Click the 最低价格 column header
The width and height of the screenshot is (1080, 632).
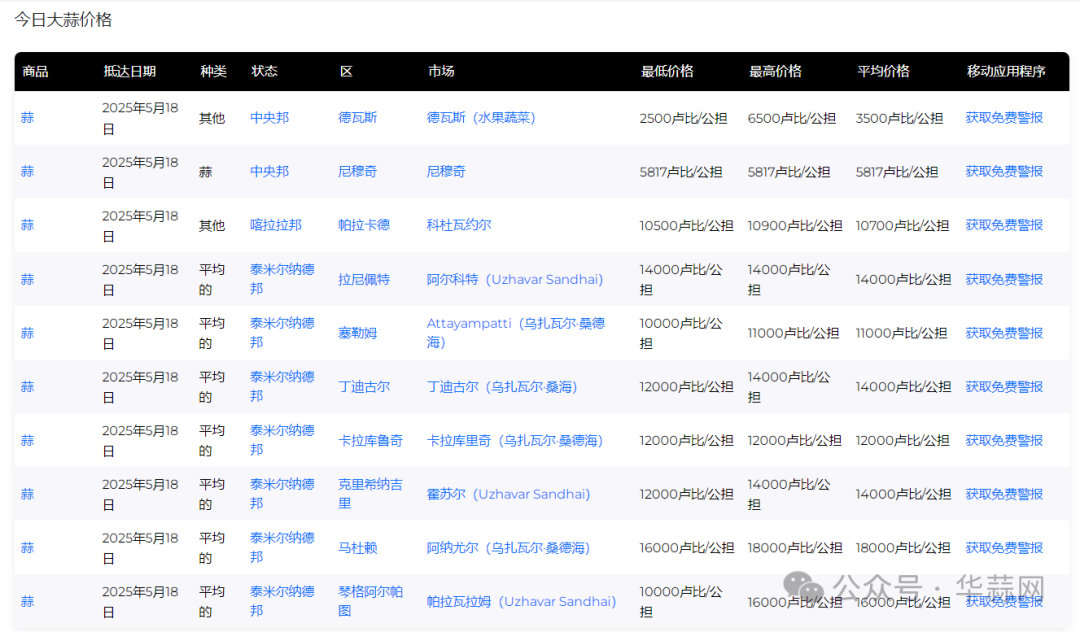tap(667, 72)
